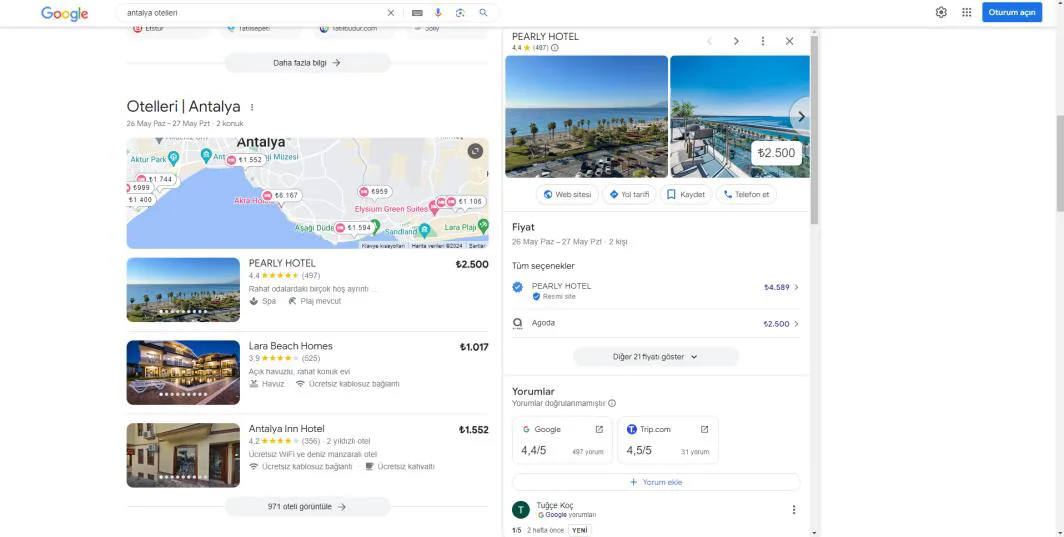Select the ₺1.552 price pin on the map
Screen dimensions: 1064x537
coord(245,160)
